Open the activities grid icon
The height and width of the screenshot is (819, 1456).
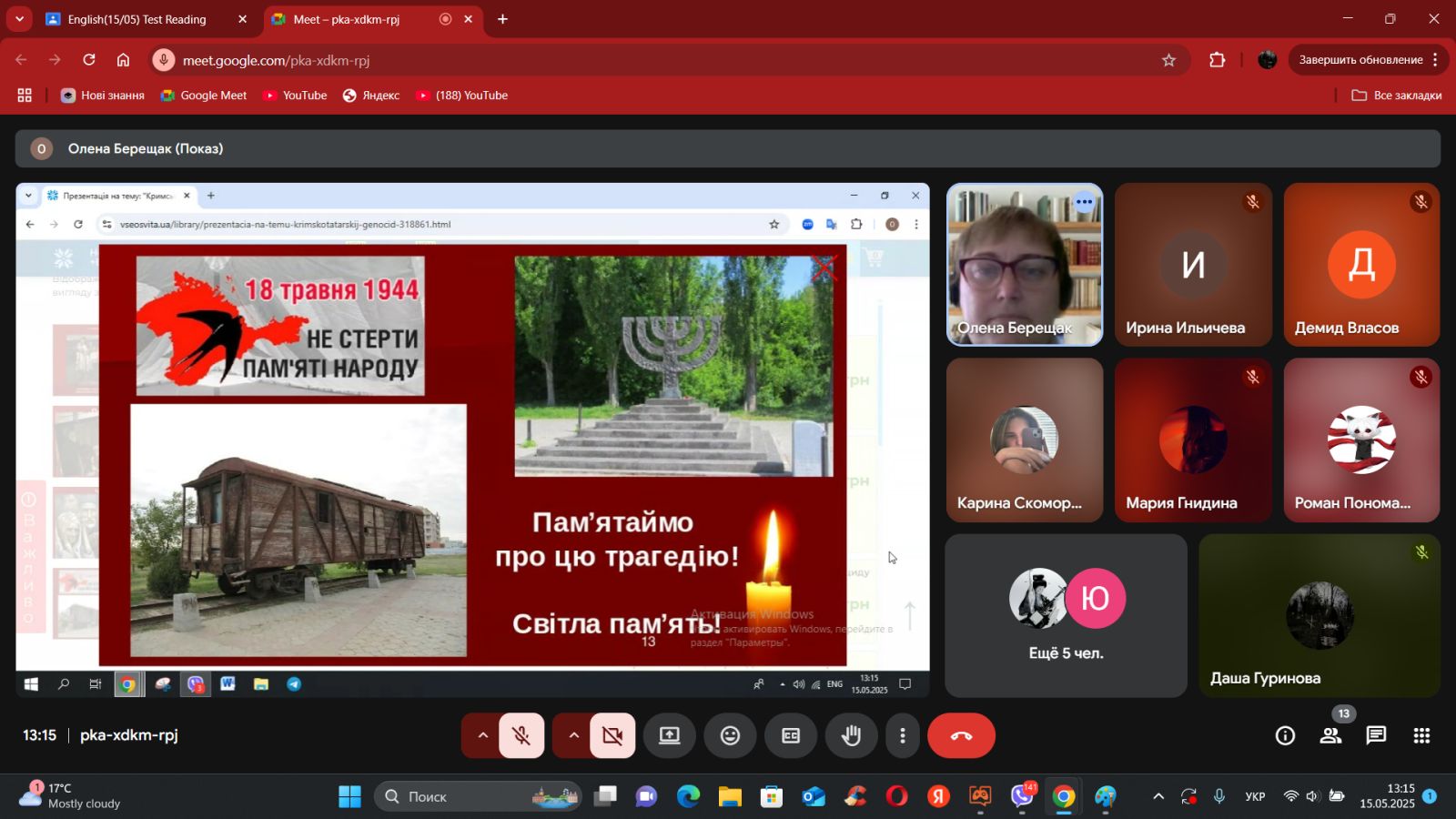[1421, 735]
